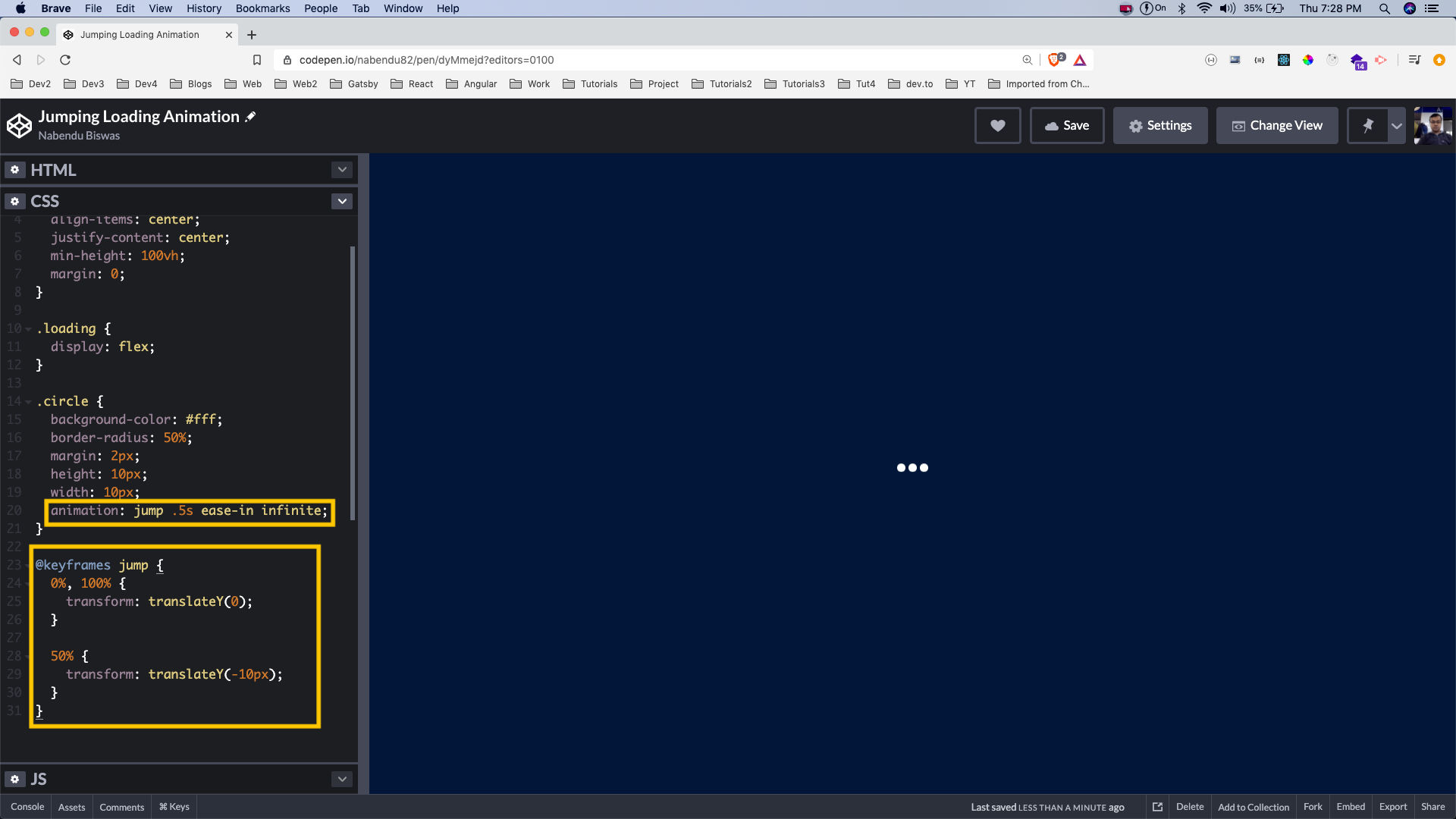Click the codepen.io address bar URL
This screenshot has width=1456, height=819.
pos(426,60)
